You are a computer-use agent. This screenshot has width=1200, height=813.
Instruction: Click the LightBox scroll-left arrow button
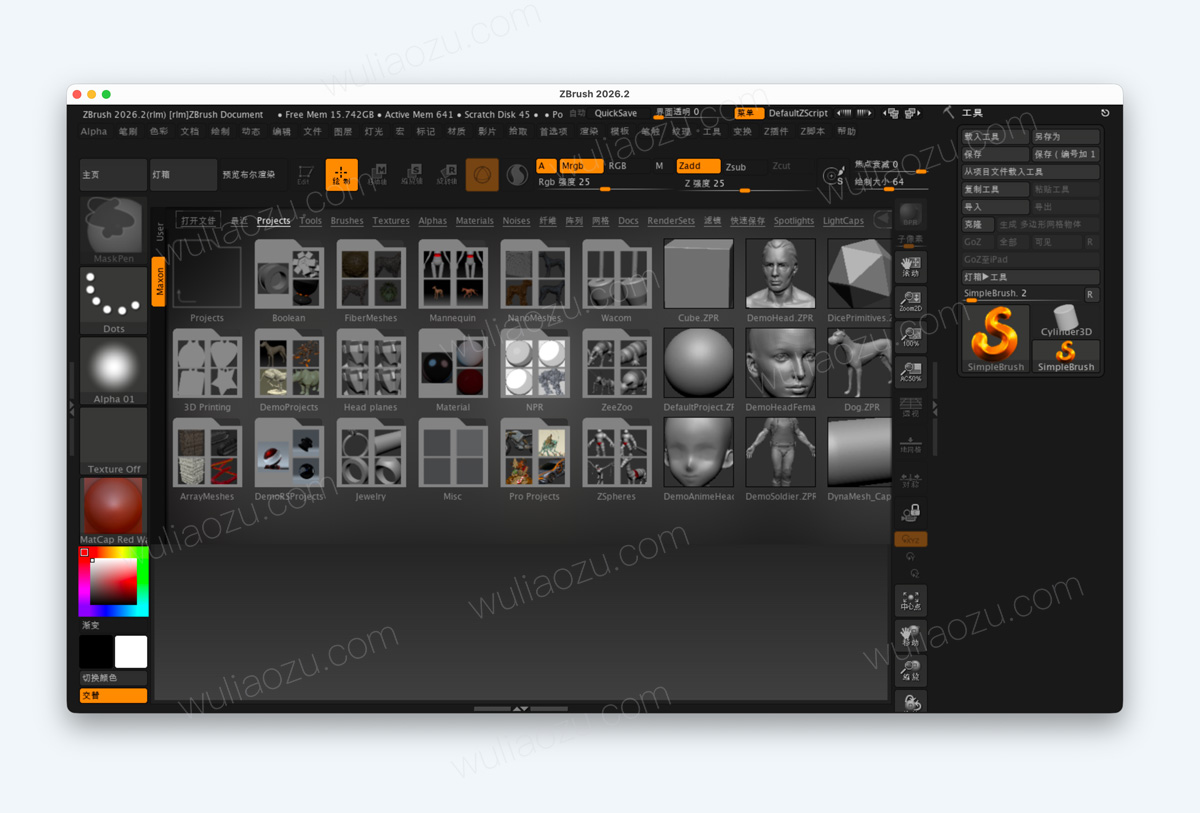pos(881,218)
